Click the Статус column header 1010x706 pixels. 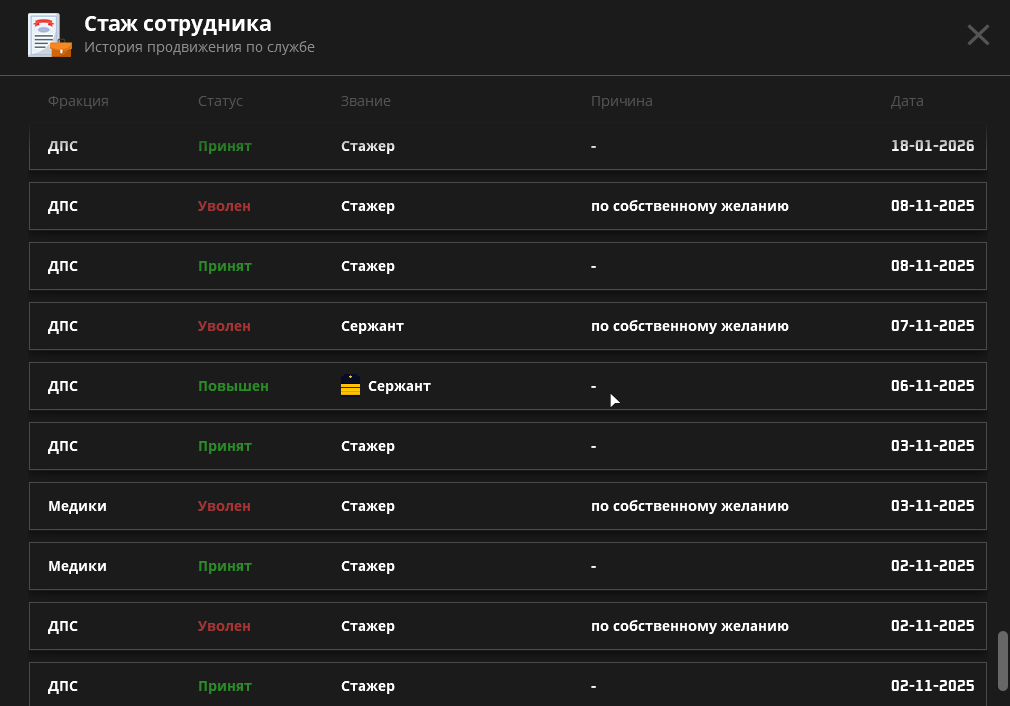point(220,101)
